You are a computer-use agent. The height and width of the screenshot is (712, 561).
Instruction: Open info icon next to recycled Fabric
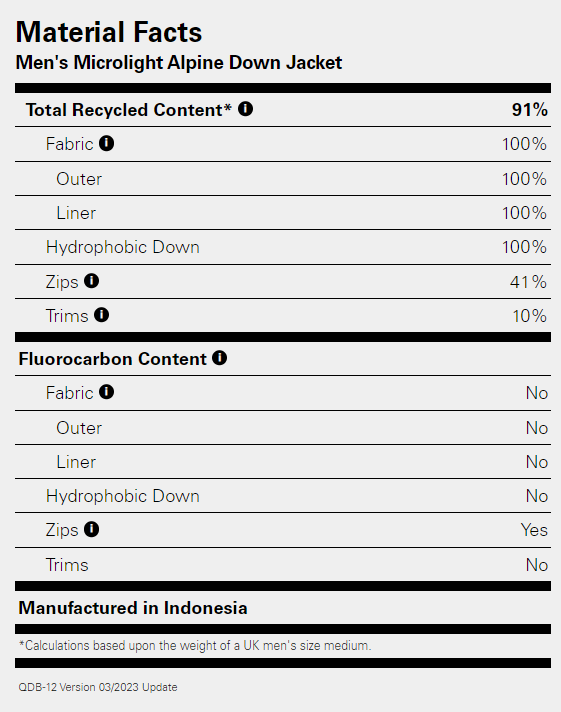[x=107, y=143]
